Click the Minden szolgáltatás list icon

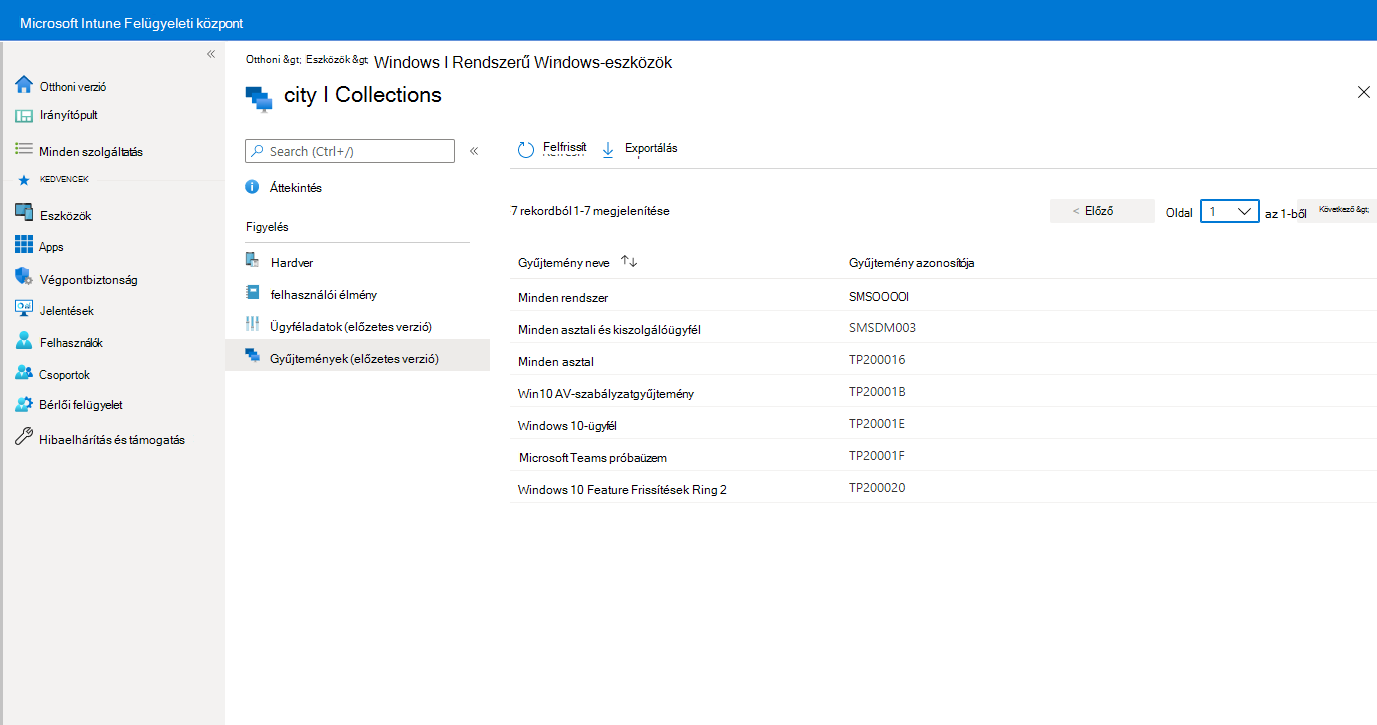coord(24,149)
